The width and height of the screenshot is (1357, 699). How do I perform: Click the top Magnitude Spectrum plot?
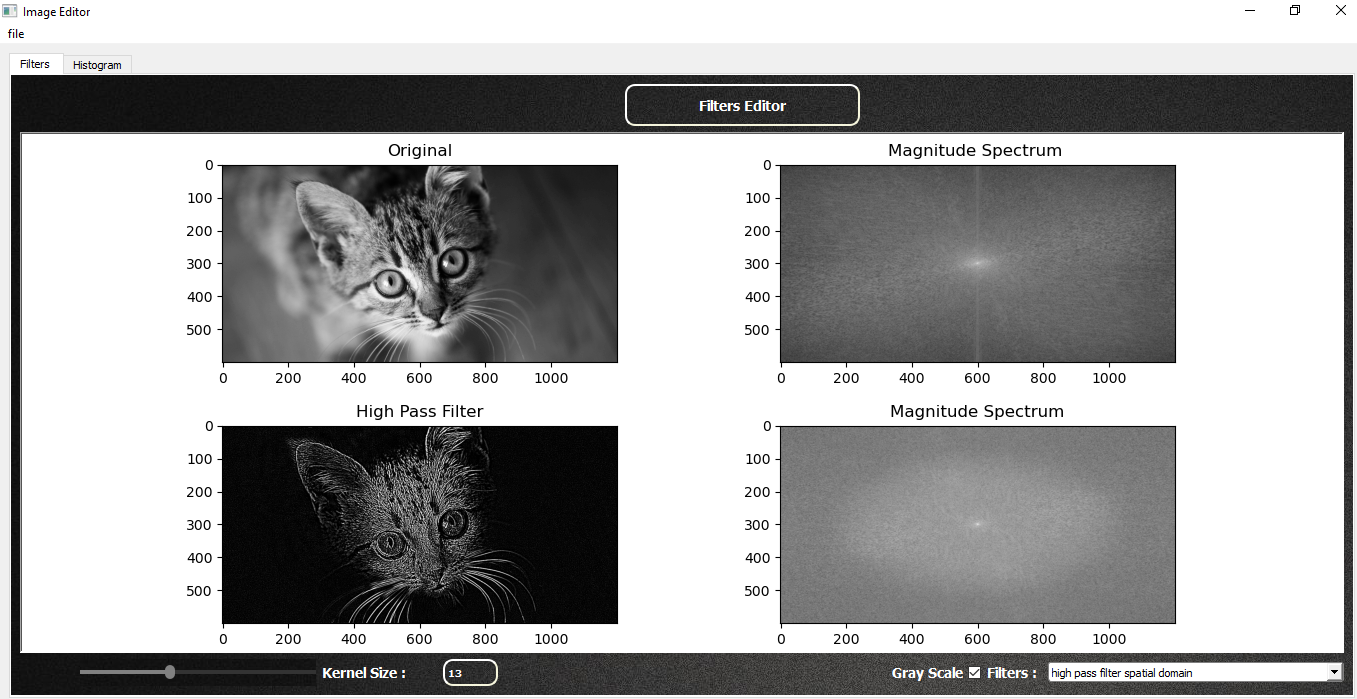[976, 262]
